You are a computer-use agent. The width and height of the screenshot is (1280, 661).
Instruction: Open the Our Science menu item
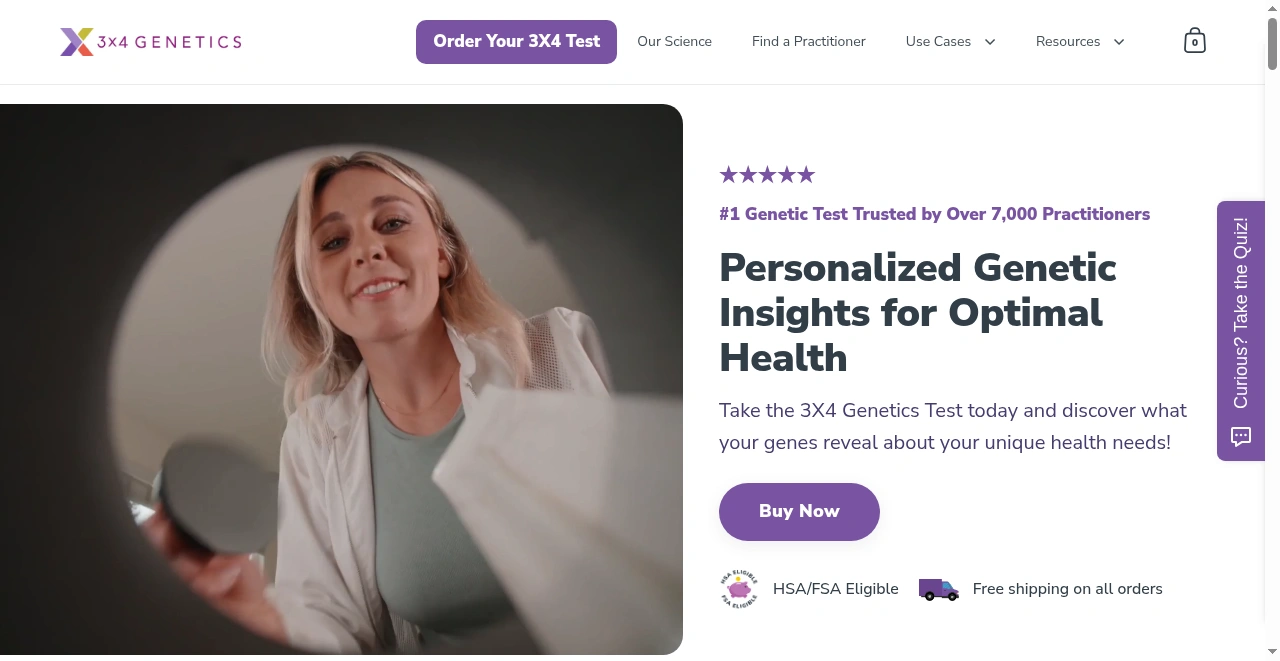pos(674,41)
